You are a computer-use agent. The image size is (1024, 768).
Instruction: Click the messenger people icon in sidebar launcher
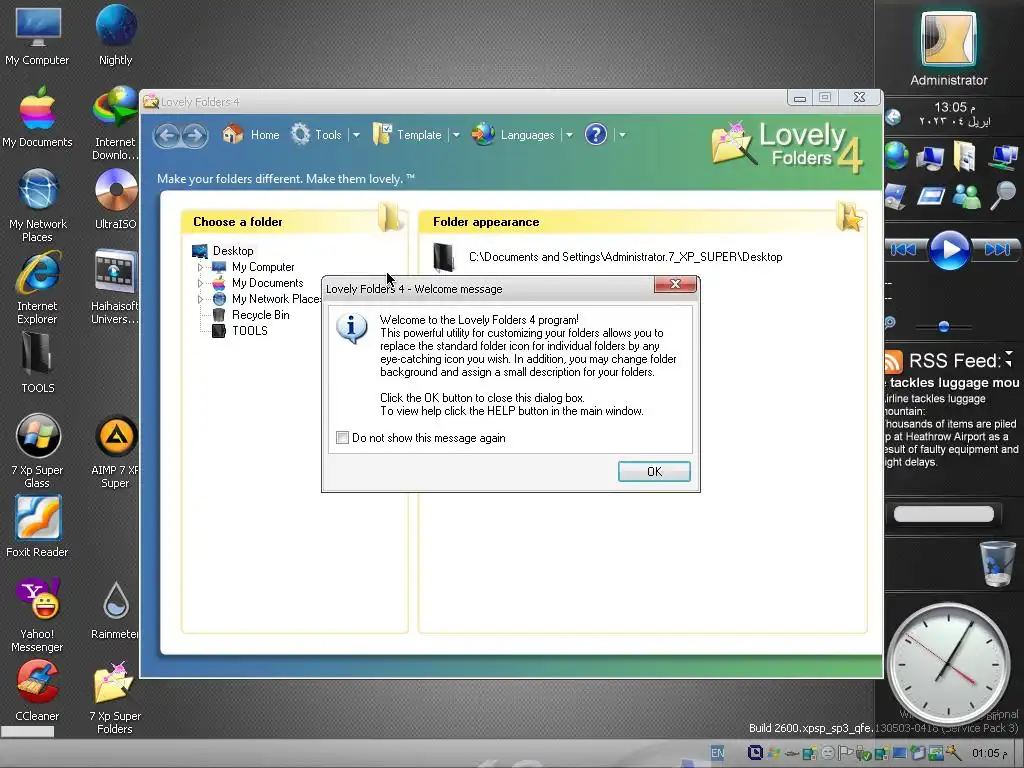tap(967, 196)
